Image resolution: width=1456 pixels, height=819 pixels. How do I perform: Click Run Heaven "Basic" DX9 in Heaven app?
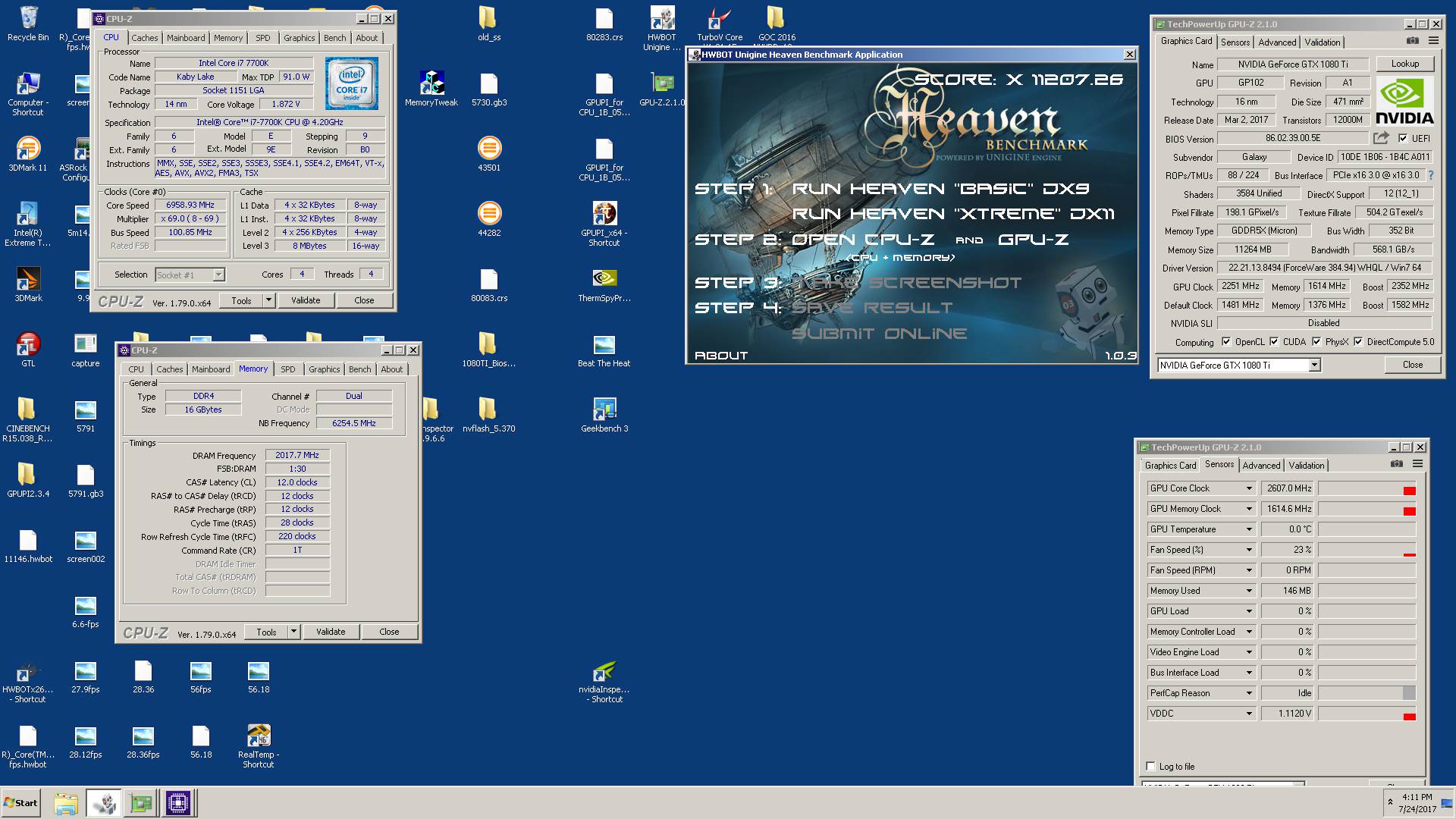941,188
